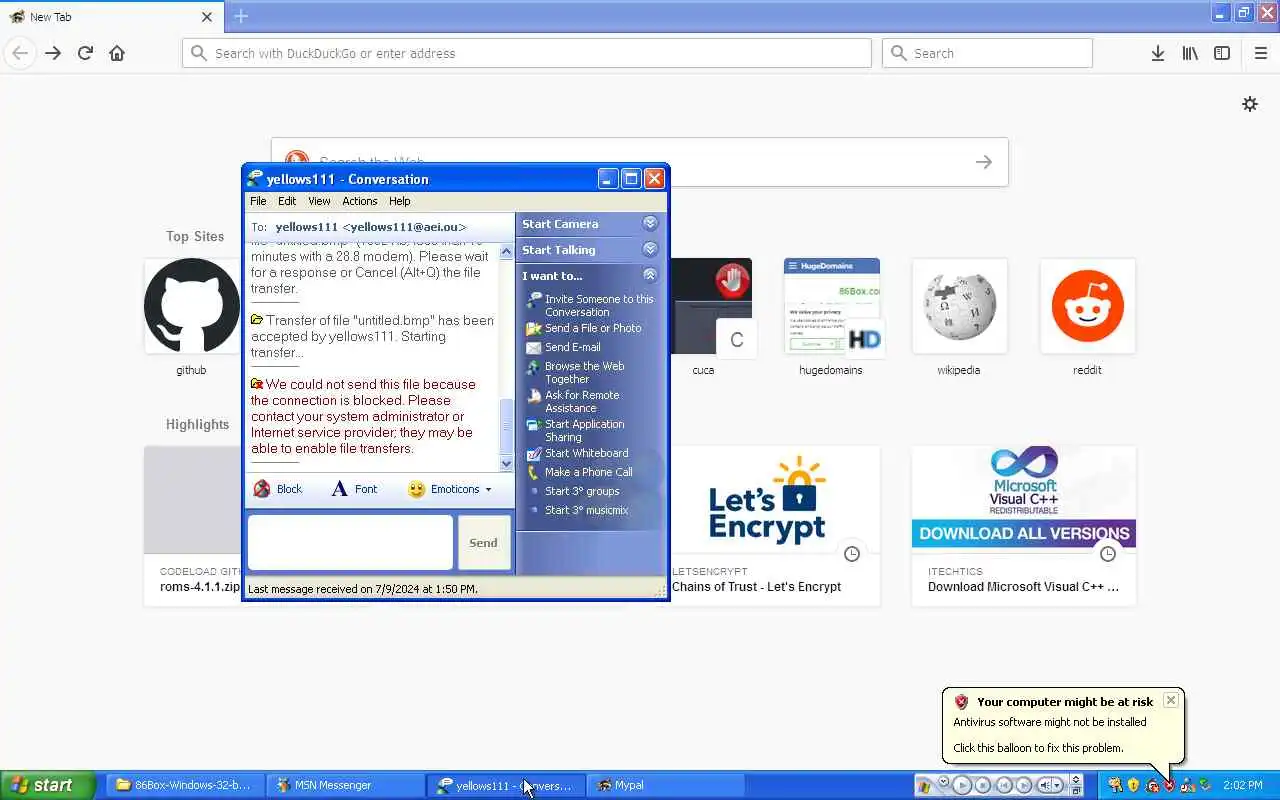Toggle the browser sidebar
This screenshot has height=800, width=1280.
click(1222, 53)
